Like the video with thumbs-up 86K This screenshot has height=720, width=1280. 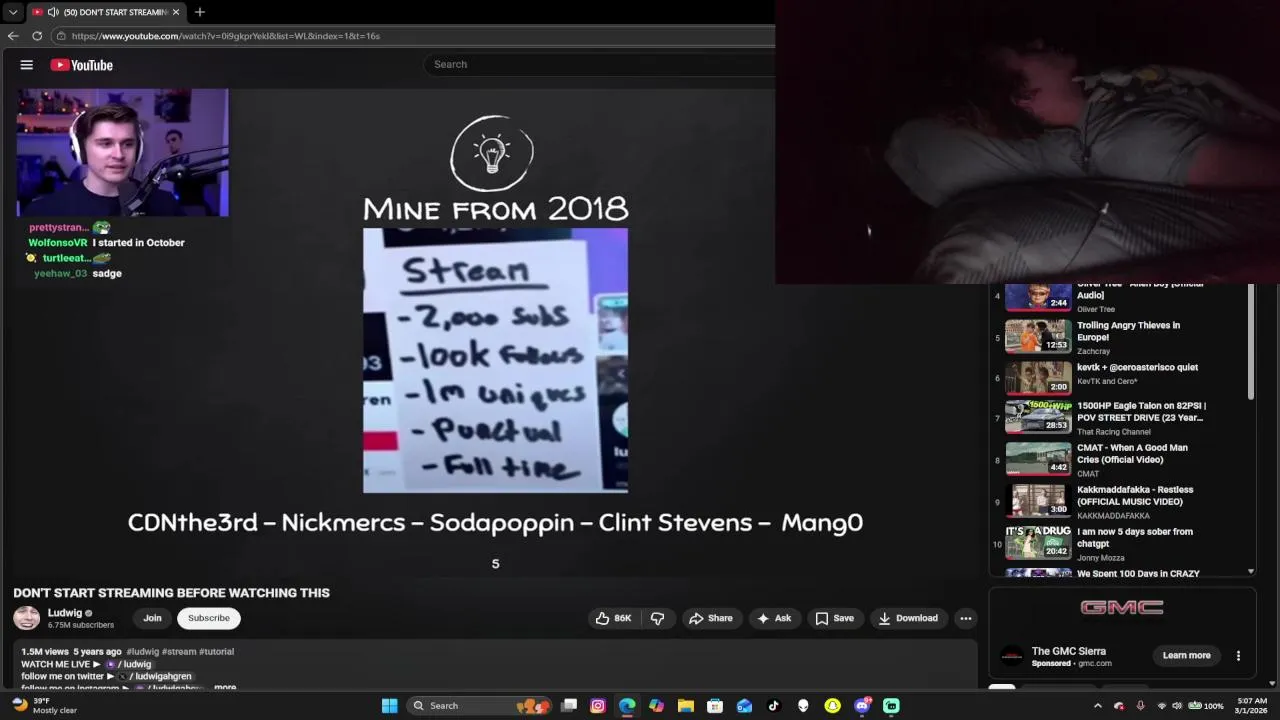point(613,618)
